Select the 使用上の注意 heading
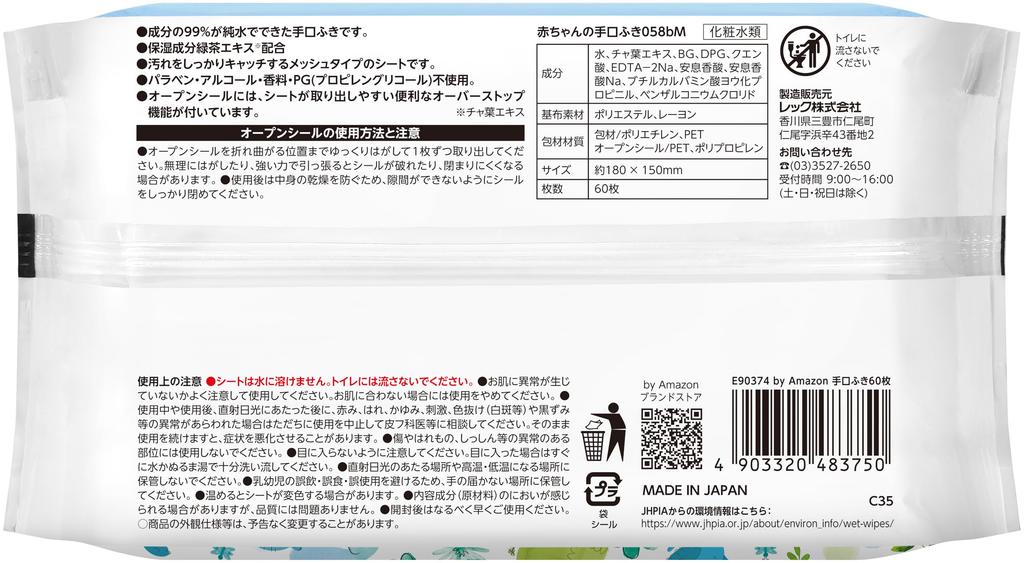The height and width of the screenshot is (563, 1024). click(x=170, y=381)
